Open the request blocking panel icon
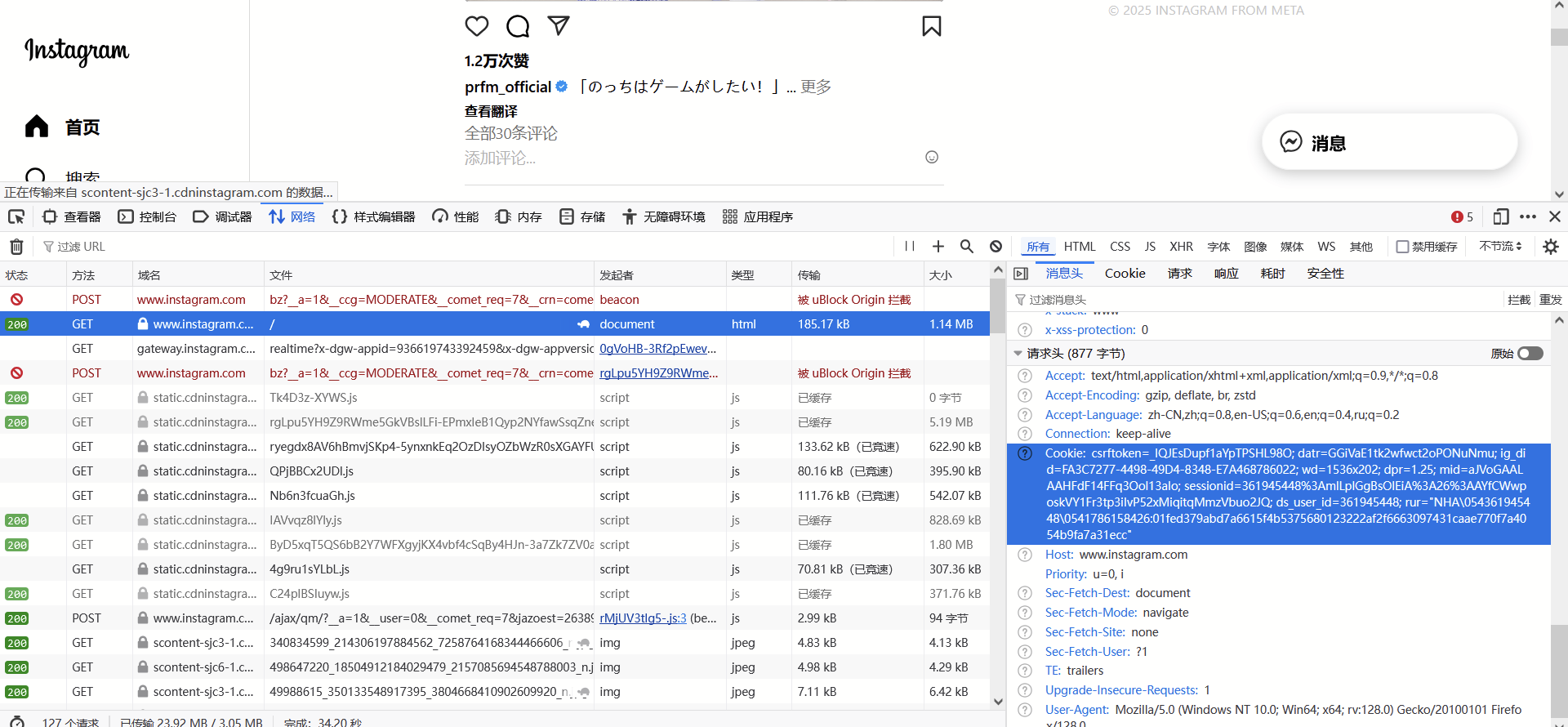This screenshot has width=1568, height=727. point(996,246)
